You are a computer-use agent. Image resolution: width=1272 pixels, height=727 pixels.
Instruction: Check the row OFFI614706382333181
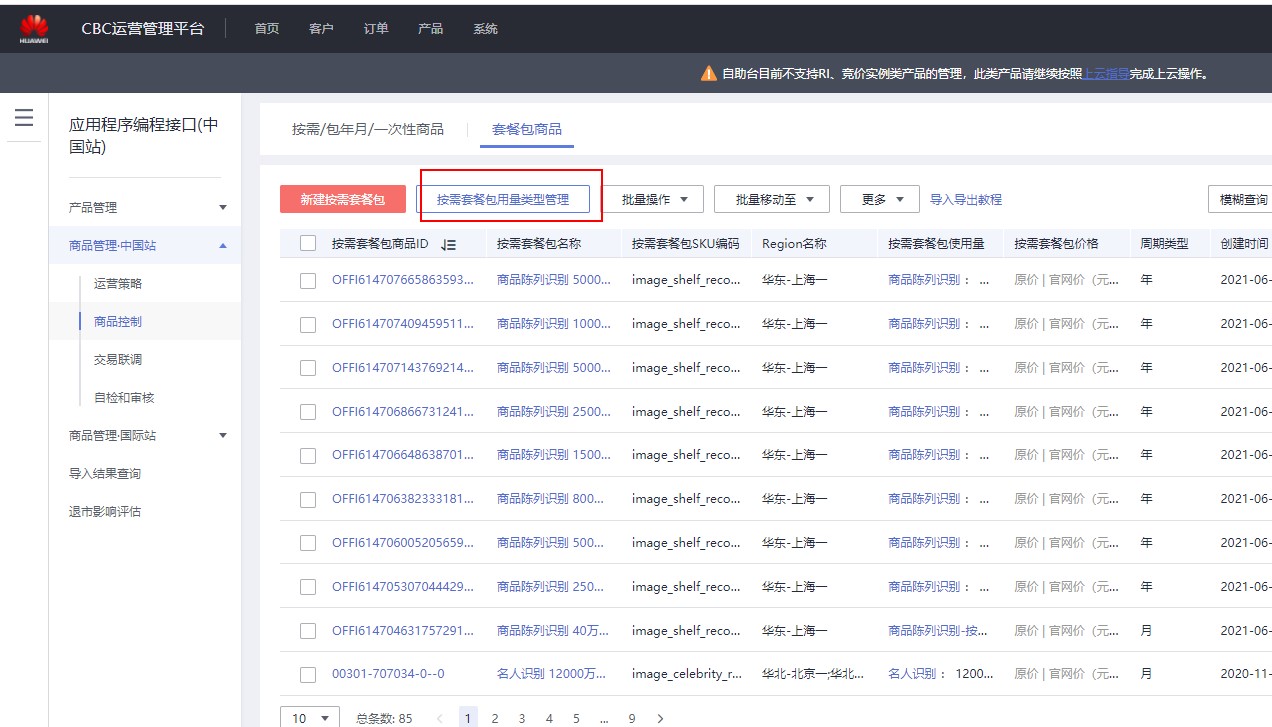(x=308, y=500)
